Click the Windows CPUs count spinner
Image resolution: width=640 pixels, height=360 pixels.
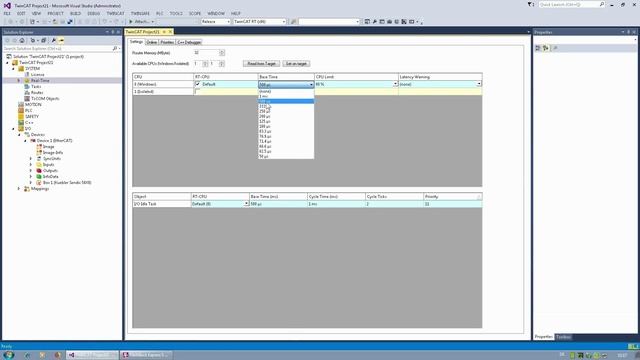[x=205, y=64]
